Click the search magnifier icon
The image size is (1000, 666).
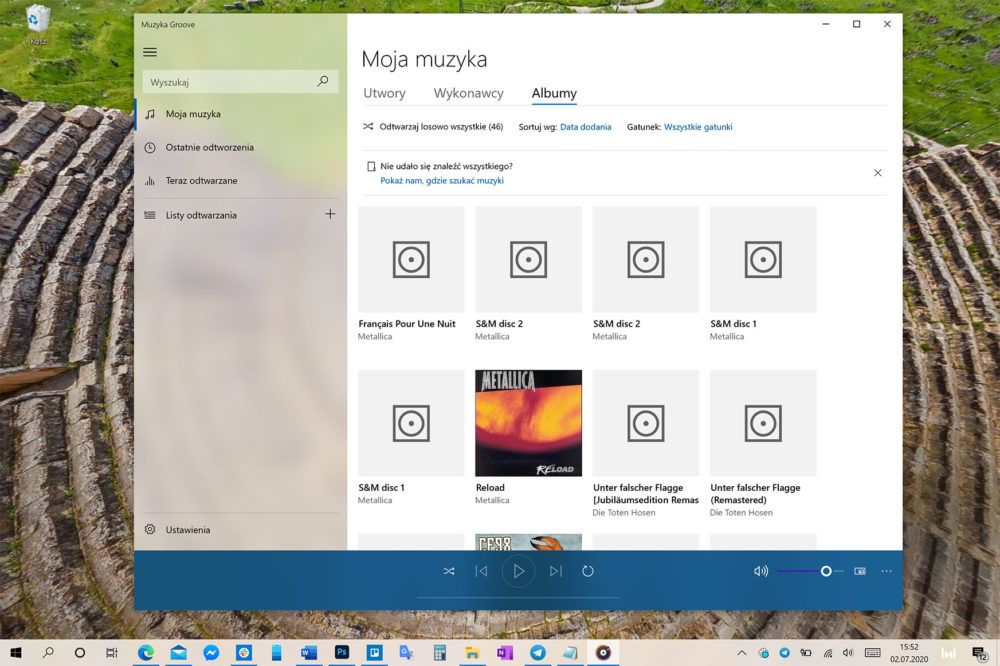coord(323,81)
